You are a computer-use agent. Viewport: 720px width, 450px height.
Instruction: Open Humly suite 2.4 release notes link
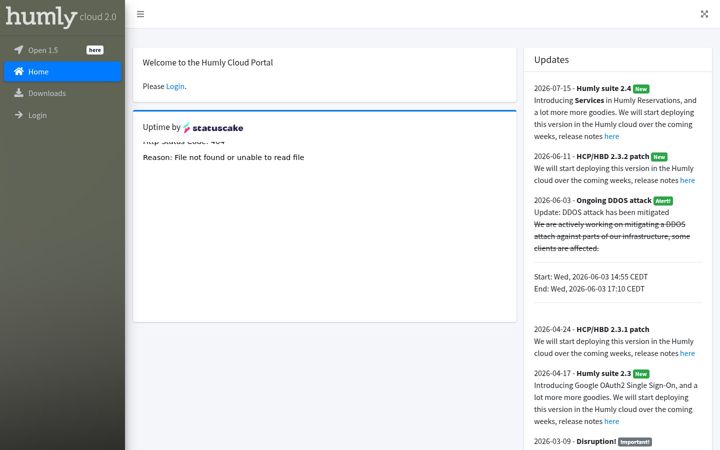pyautogui.click(x=612, y=136)
